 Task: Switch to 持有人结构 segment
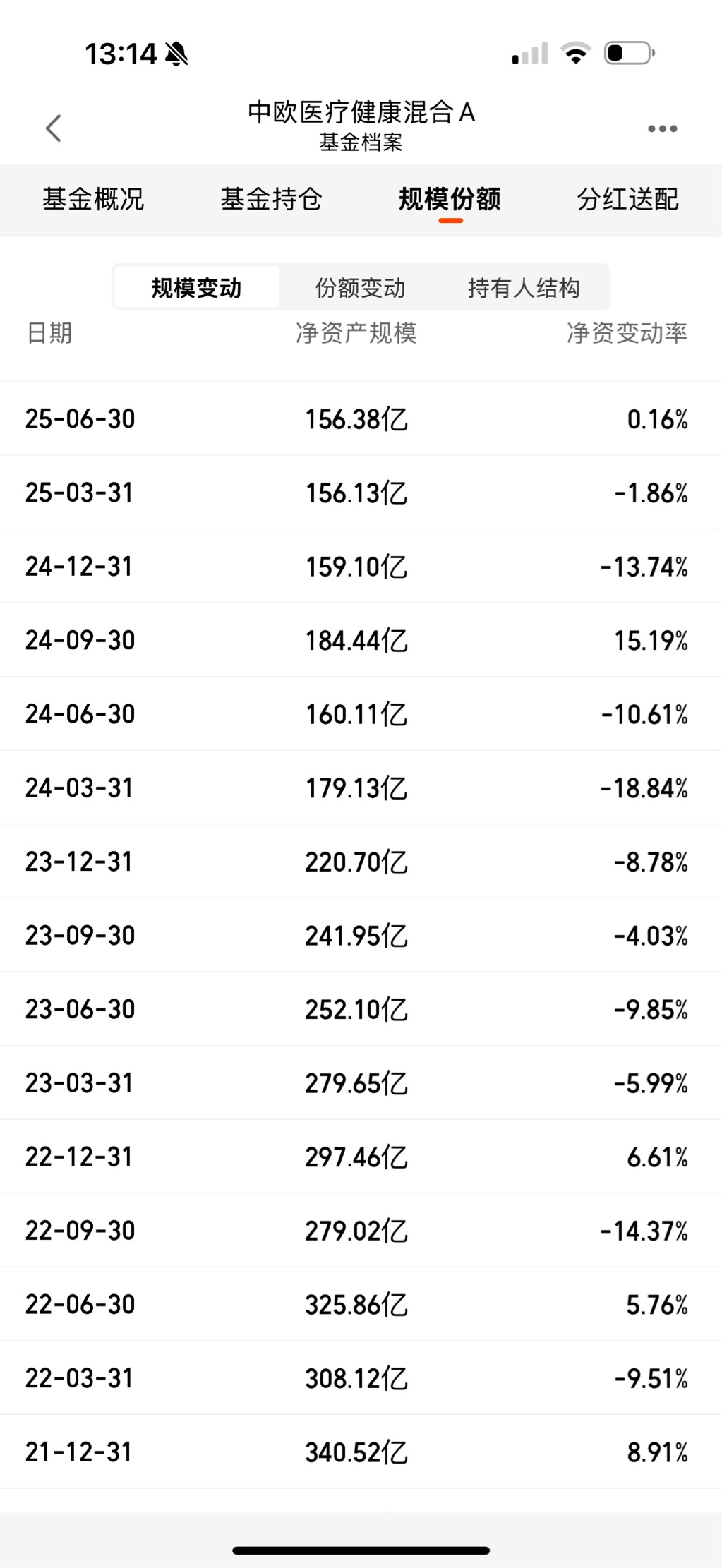tap(524, 287)
